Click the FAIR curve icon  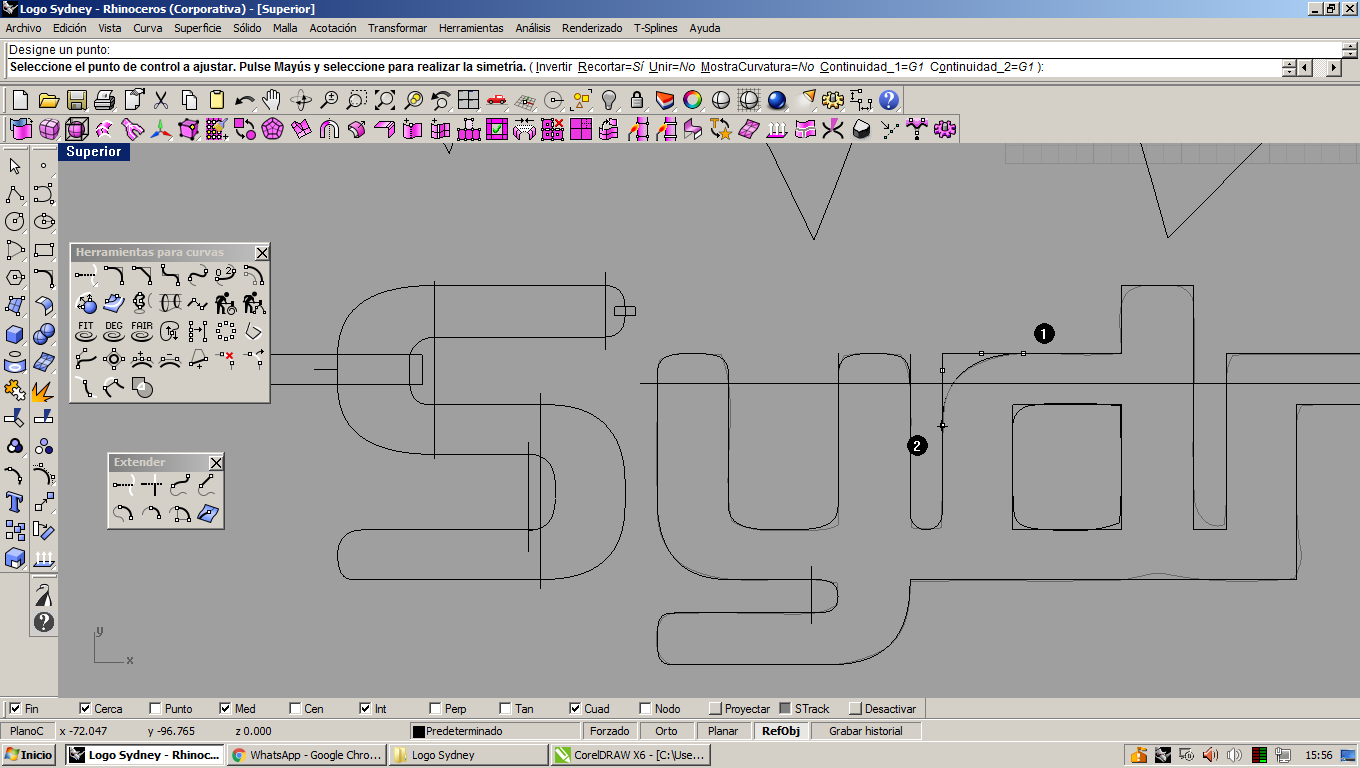(142, 331)
